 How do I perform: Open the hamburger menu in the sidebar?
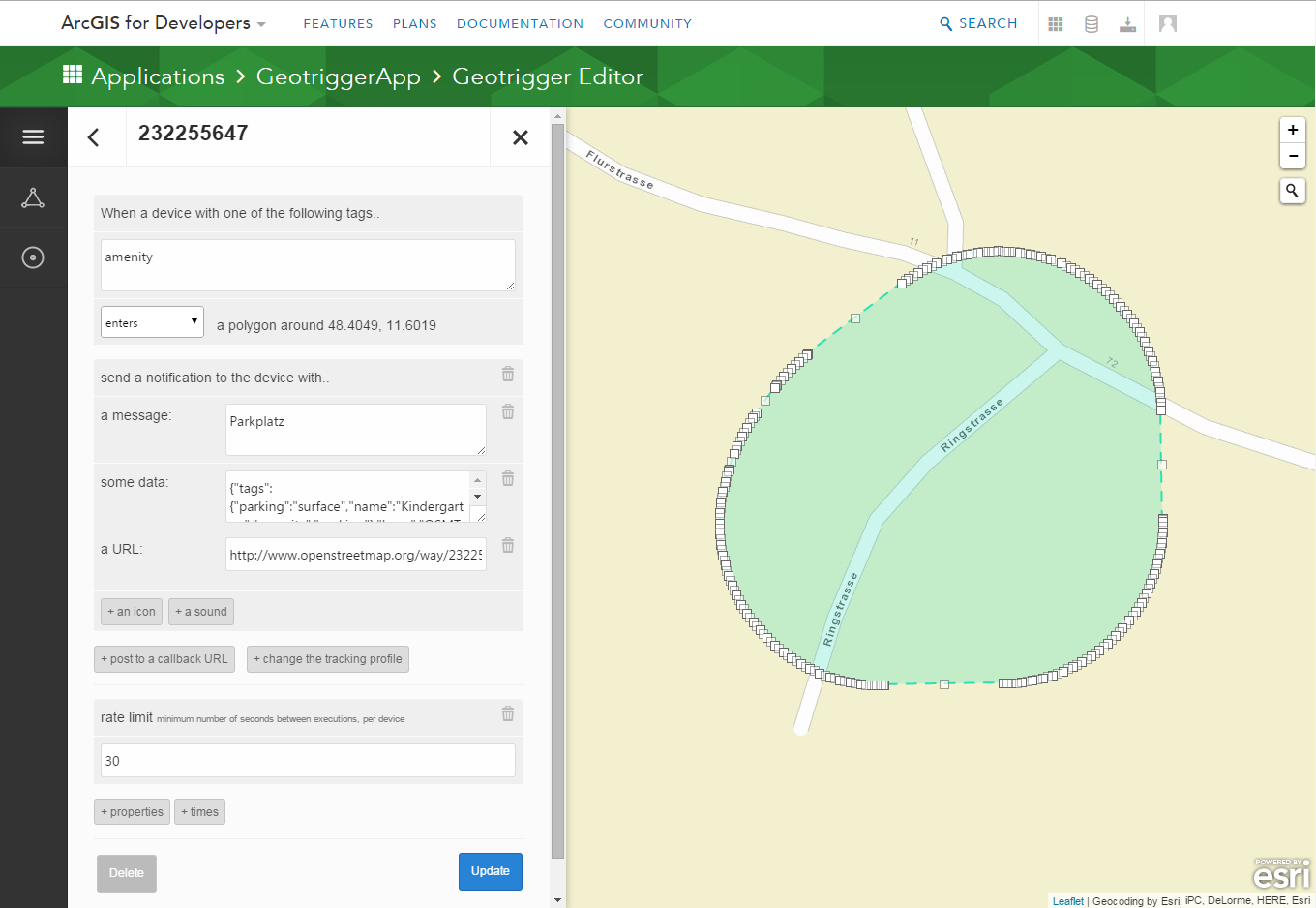[x=33, y=137]
